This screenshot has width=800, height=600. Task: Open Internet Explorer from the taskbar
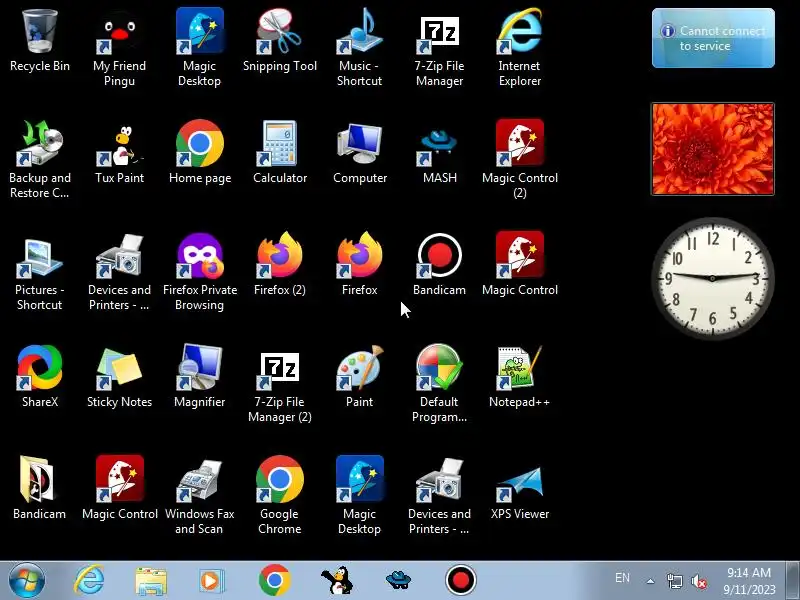click(x=89, y=581)
